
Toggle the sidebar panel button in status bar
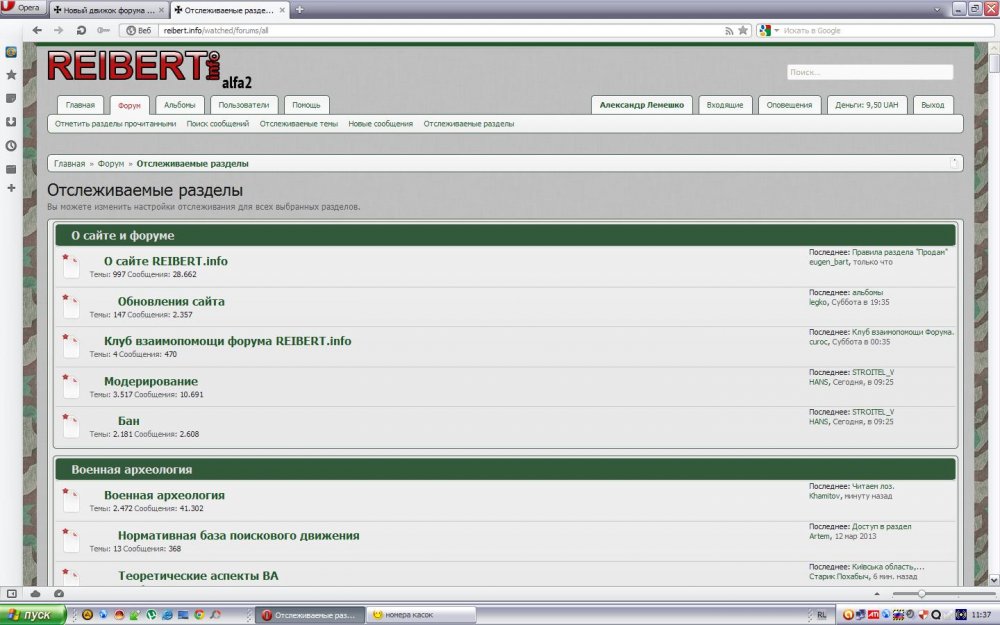[x=12, y=594]
